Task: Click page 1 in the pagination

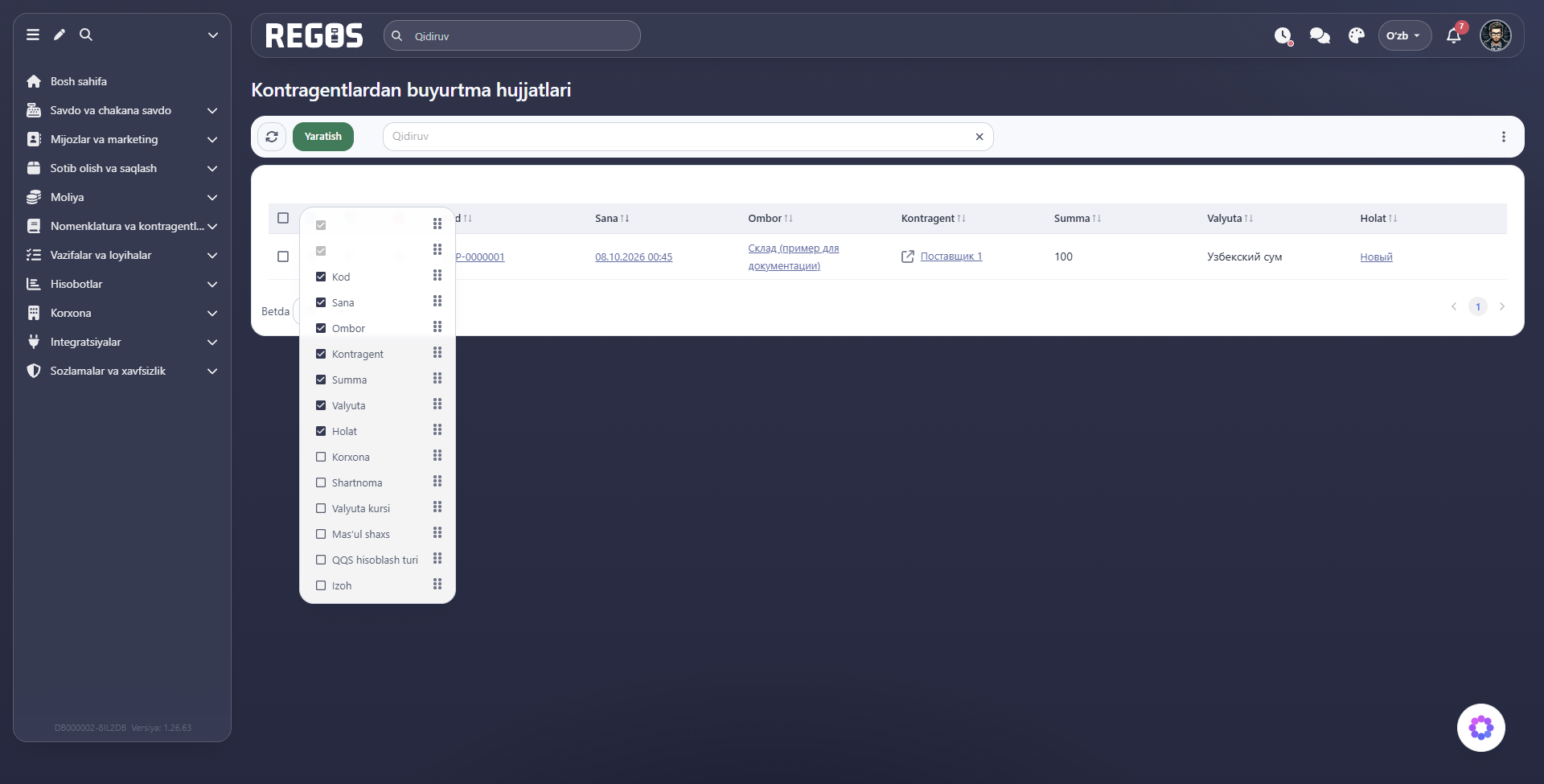Action: coord(1478,306)
